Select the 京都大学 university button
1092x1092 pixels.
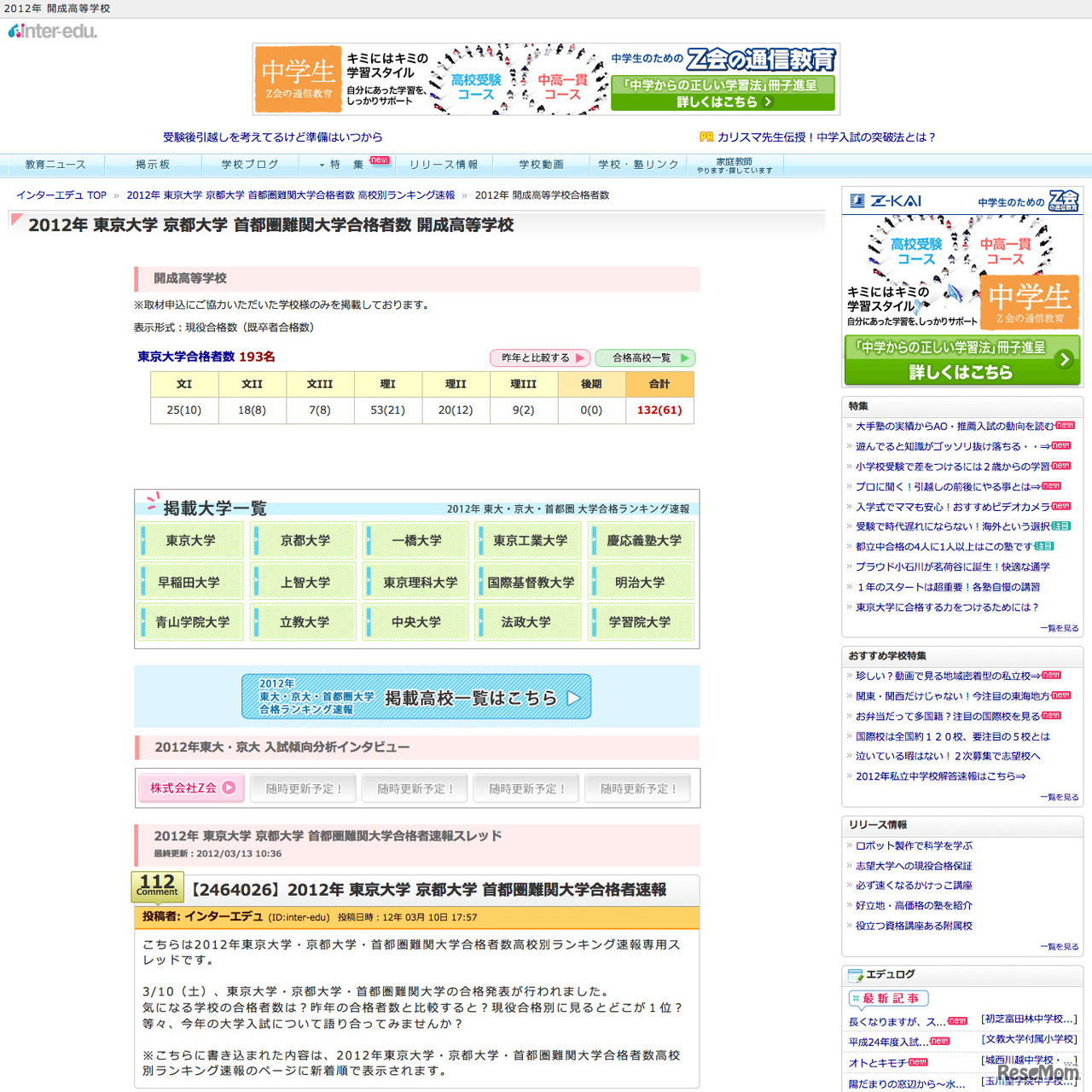click(304, 541)
